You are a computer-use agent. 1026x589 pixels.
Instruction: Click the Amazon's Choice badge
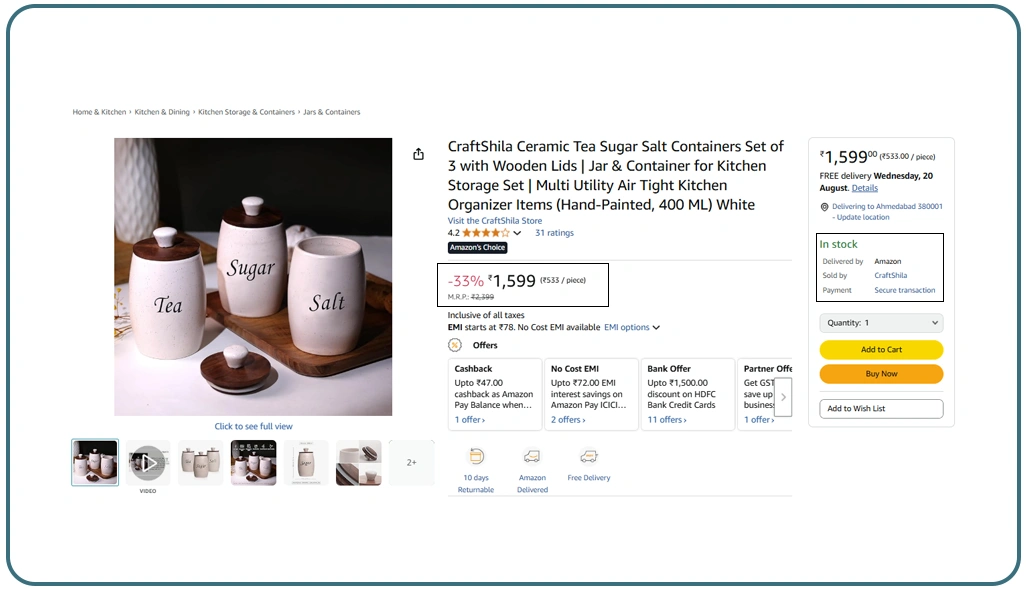tap(477, 247)
